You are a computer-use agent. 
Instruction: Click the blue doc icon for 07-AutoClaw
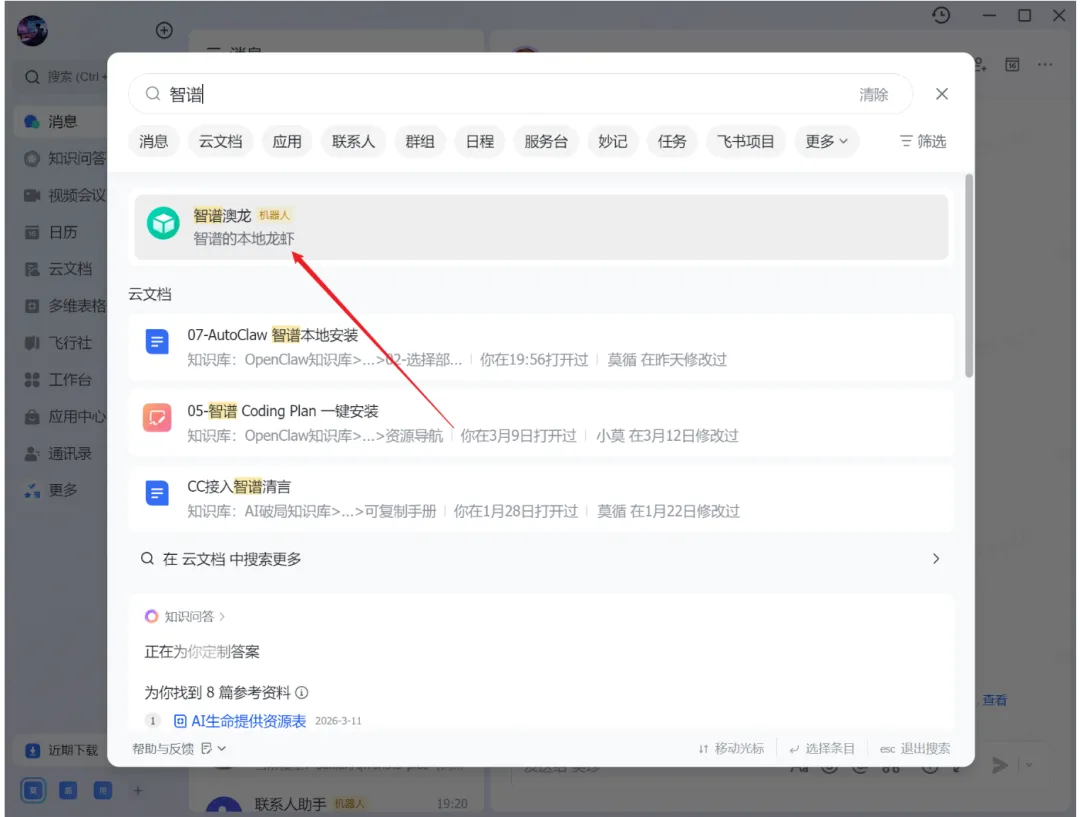(x=157, y=341)
